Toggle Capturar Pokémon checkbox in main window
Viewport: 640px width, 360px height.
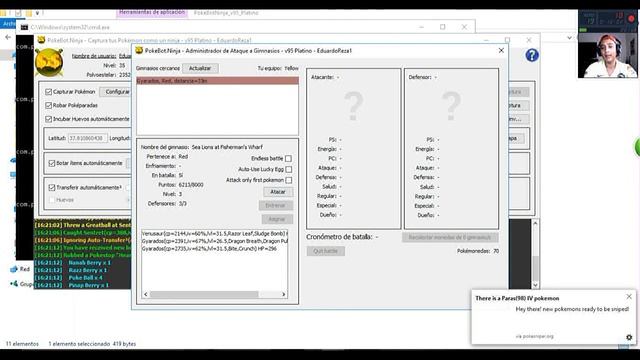(x=49, y=92)
